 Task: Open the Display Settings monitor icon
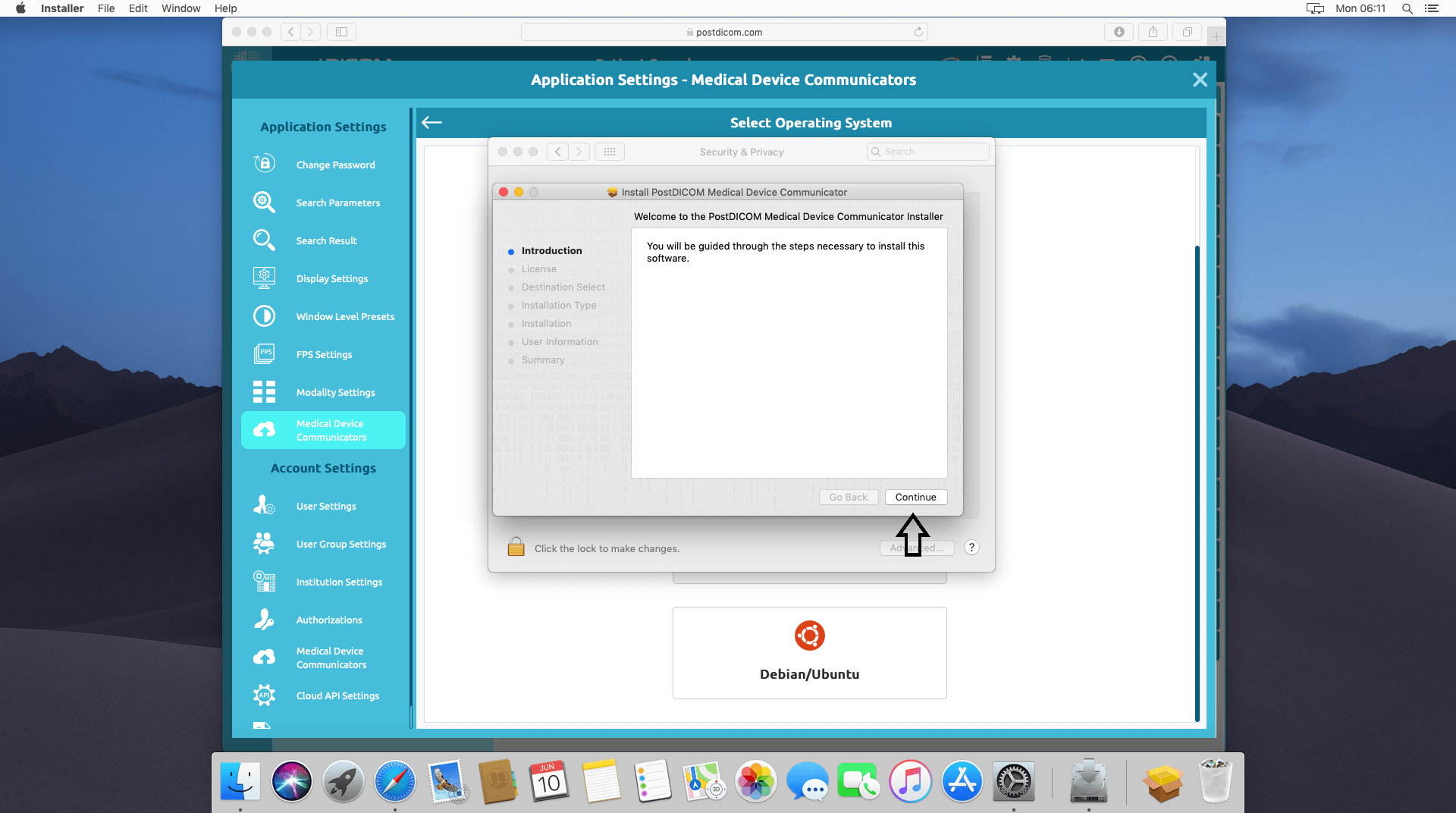pyautogui.click(x=264, y=278)
